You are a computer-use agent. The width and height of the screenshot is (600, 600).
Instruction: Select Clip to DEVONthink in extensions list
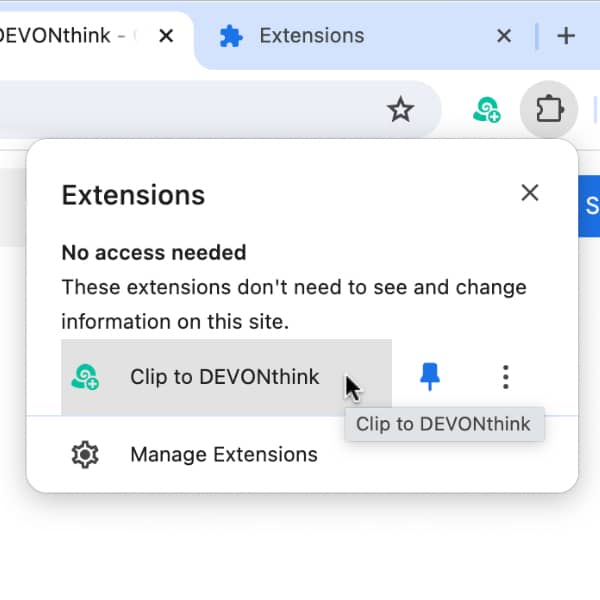pos(227,377)
